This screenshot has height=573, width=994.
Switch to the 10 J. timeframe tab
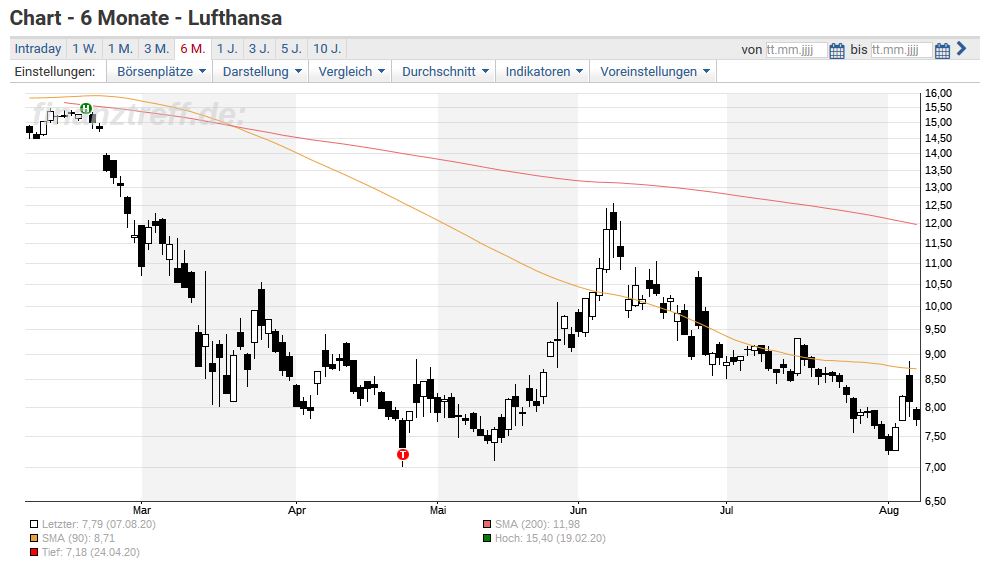click(327, 49)
